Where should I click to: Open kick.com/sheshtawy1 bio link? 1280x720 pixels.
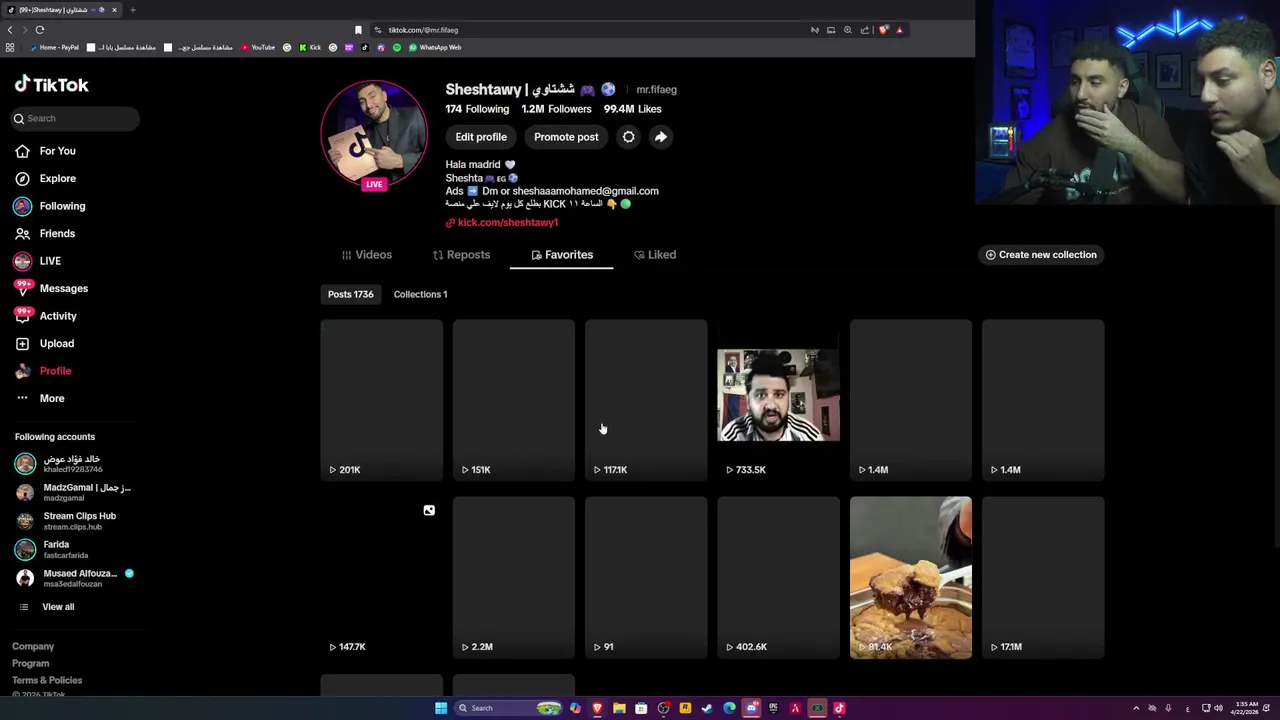point(507,222)
